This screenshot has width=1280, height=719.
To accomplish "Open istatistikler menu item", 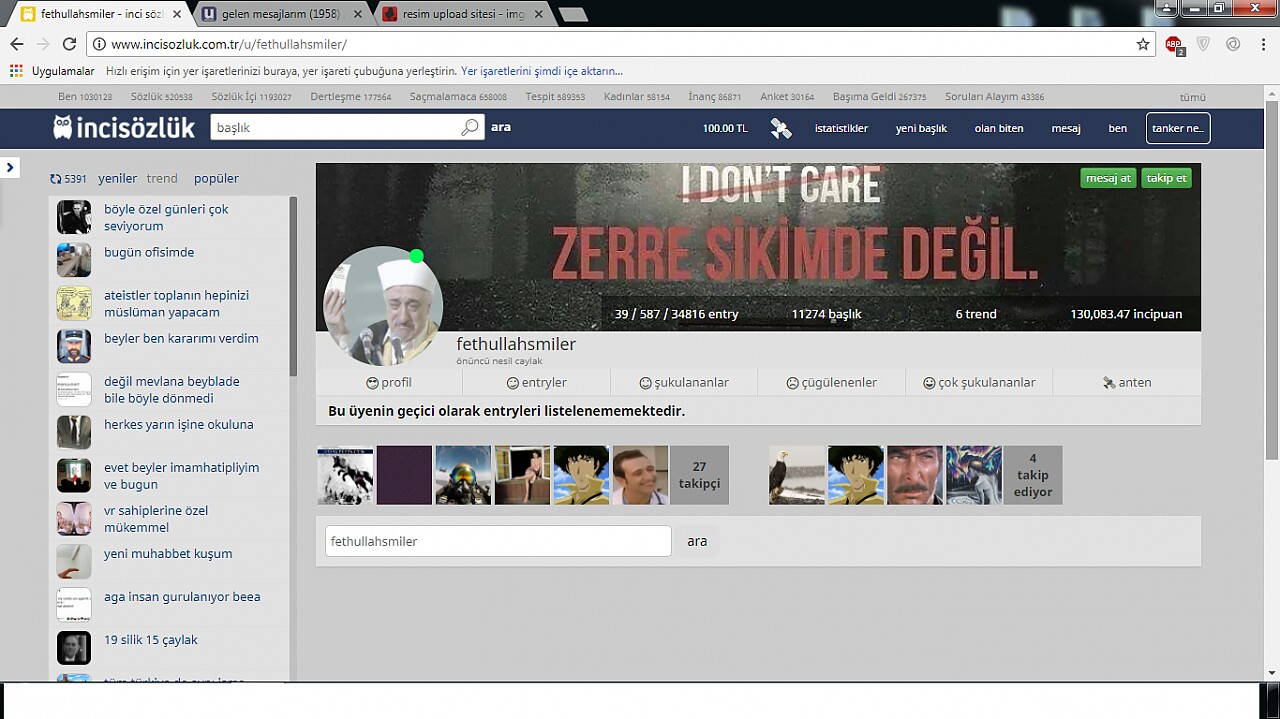I will 841,128.
